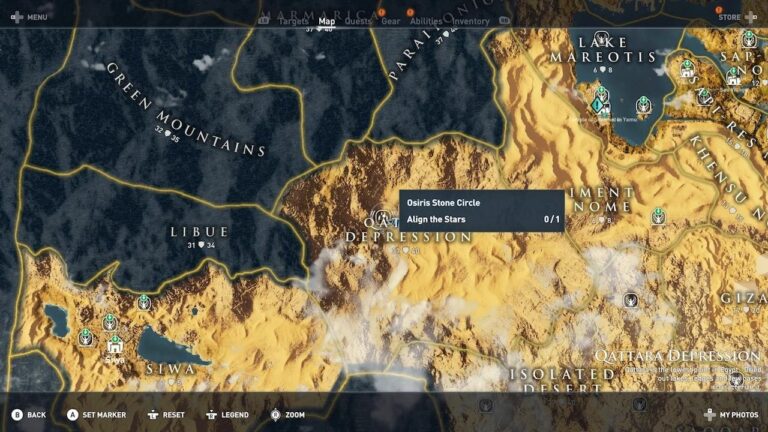Switch to the Targets tab
This screenshot has height=432, width=768.
tap(293, 21)
